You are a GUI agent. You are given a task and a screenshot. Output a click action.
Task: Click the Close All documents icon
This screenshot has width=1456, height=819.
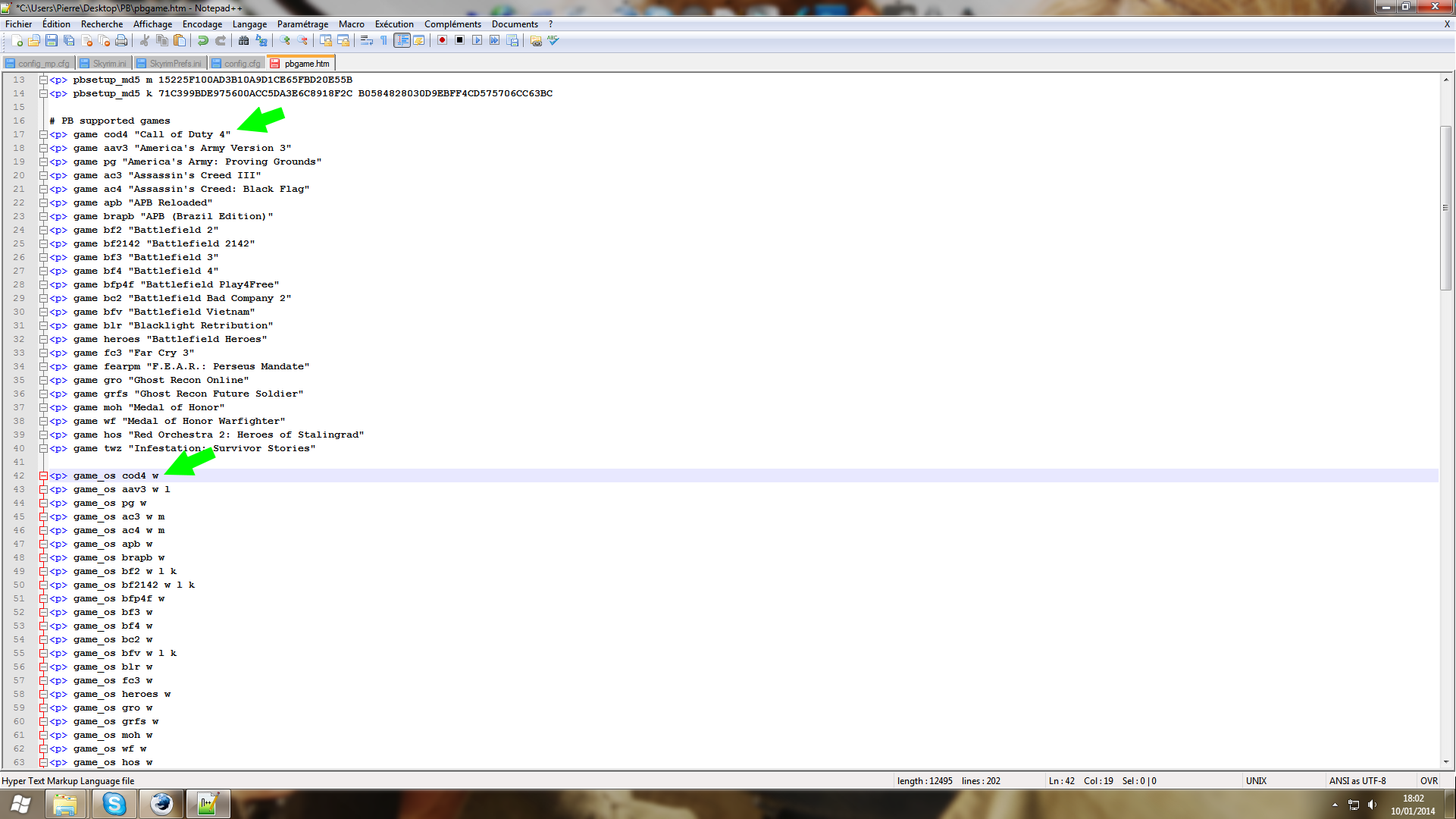(104, 41)
